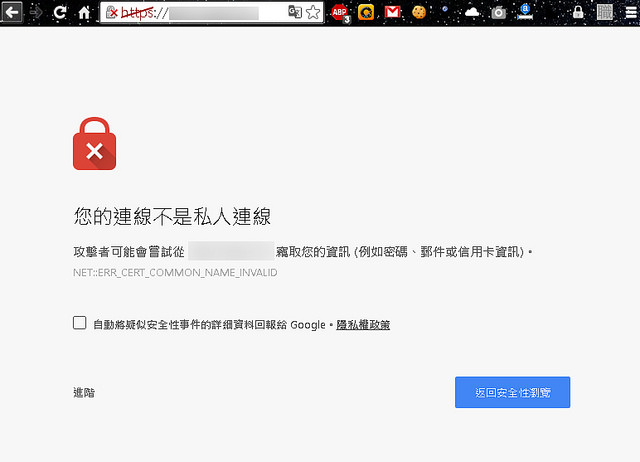640x462 pixels.
Task: Expand the 進階 advanced options
Action: point(84,393)
